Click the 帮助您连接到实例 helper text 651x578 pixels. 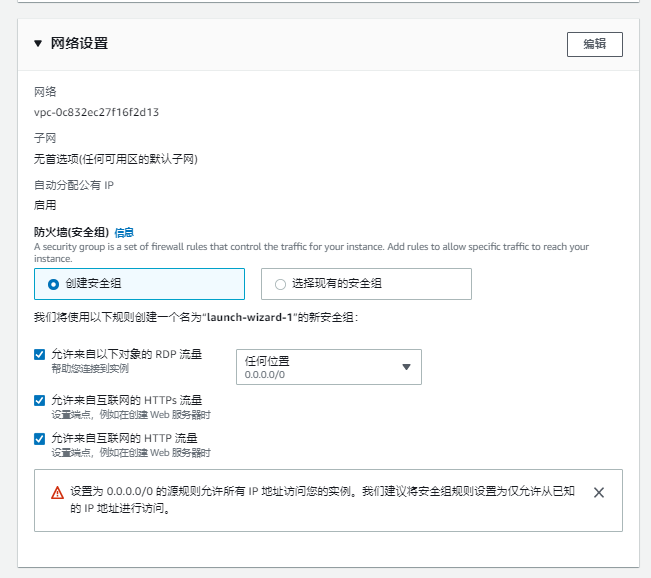[90, 369]
